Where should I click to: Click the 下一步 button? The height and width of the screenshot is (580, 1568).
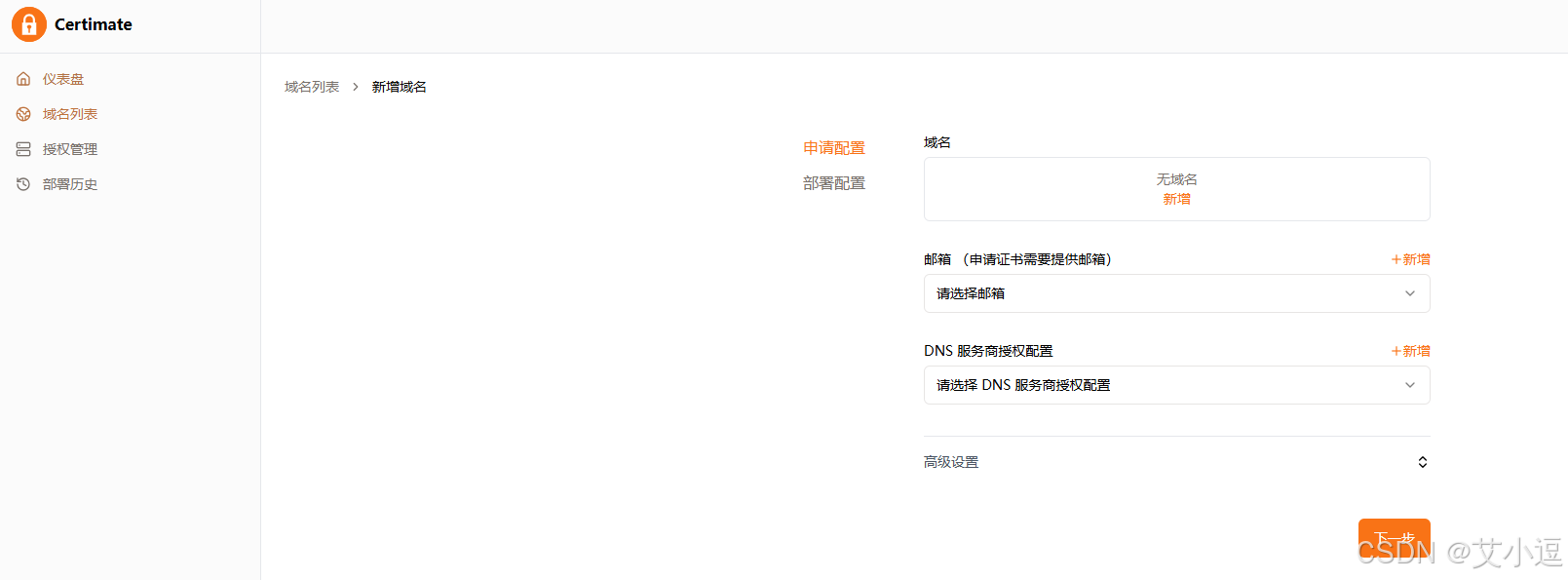coord(1395,538)
